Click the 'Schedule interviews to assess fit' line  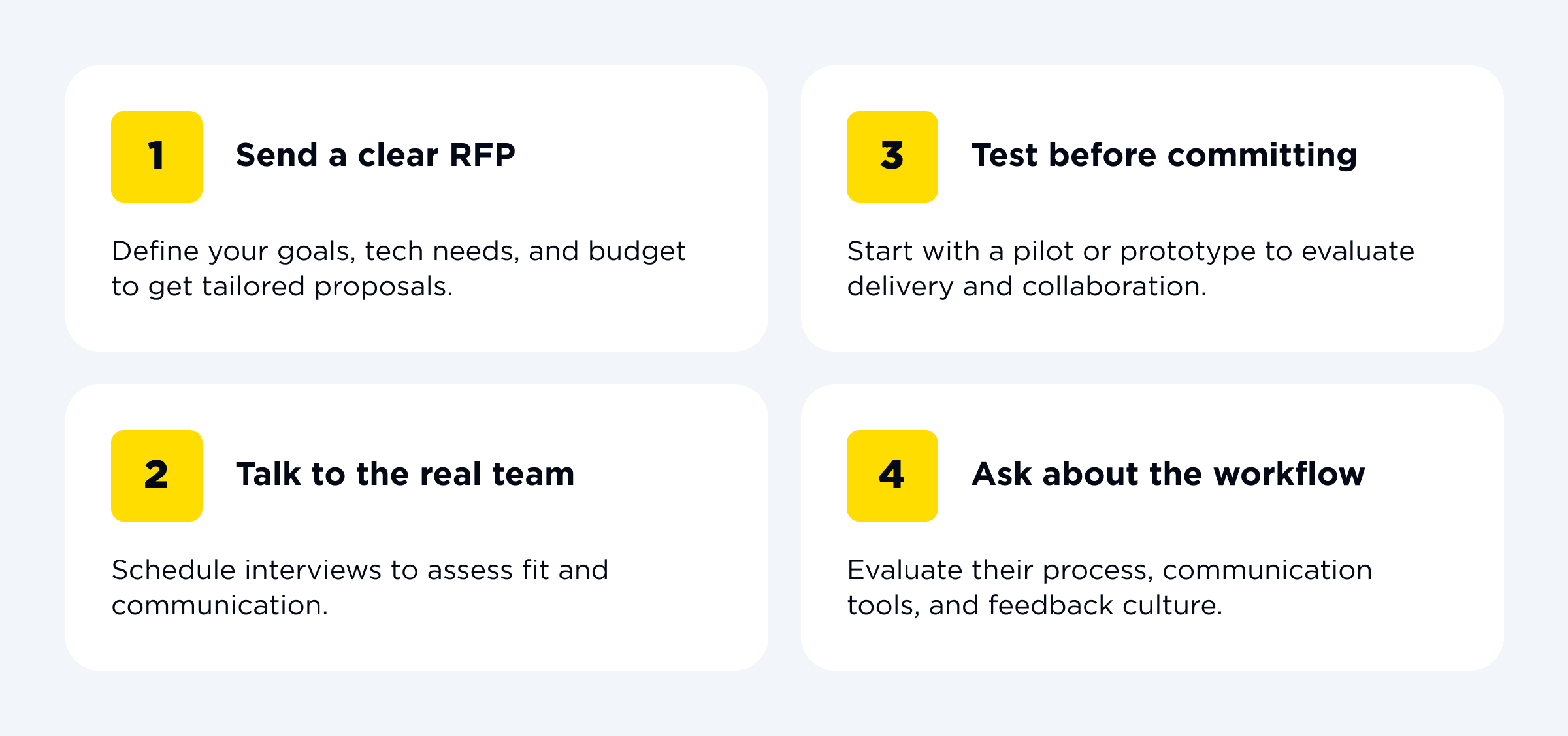pyautogui.click(x=360, y=571)
